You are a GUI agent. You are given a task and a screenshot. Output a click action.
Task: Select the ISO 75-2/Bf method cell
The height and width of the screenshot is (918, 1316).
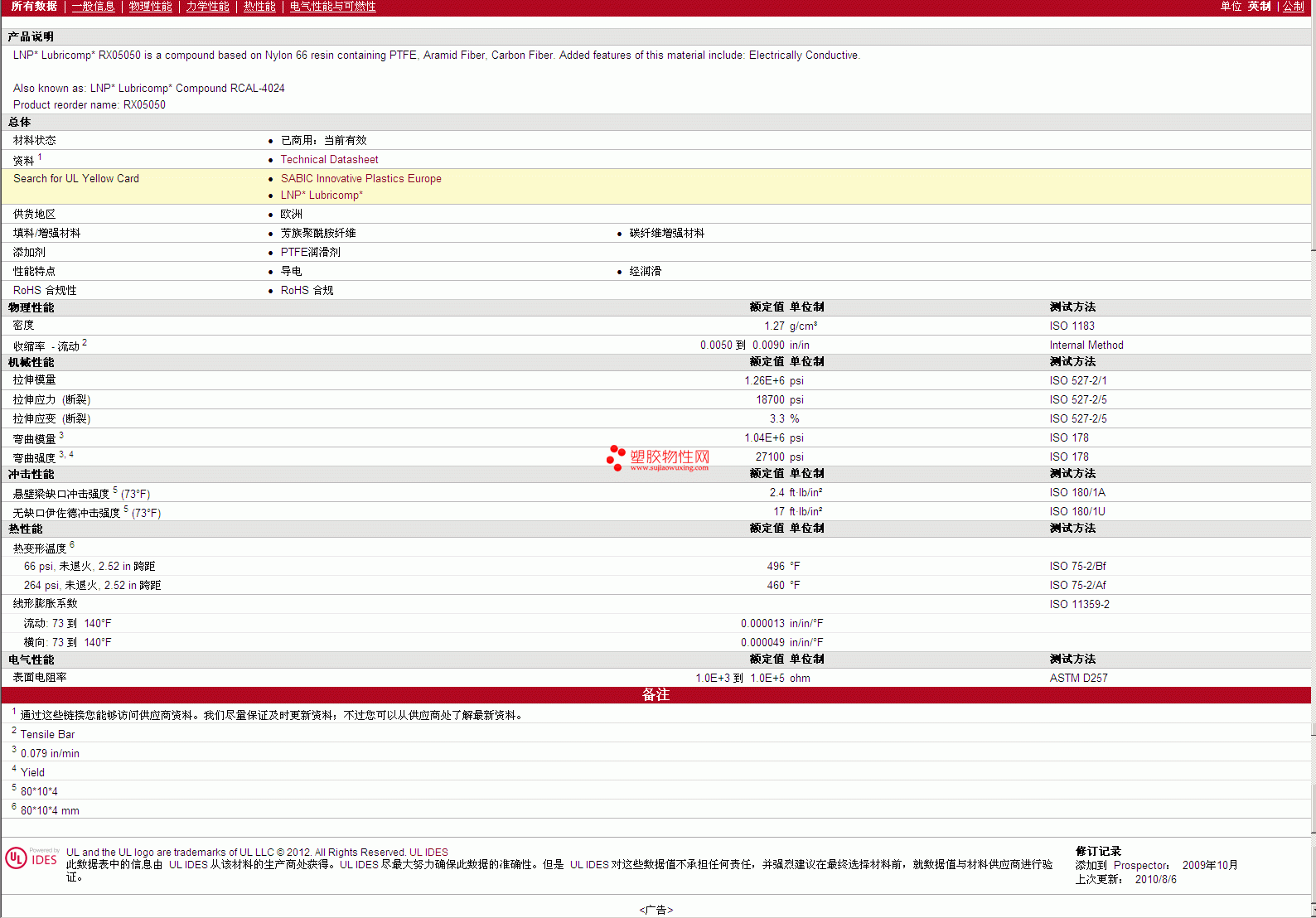[1077, 567]
